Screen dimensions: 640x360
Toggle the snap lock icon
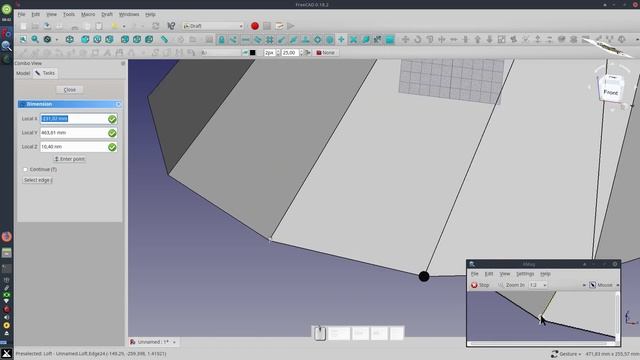click(221, 40)
